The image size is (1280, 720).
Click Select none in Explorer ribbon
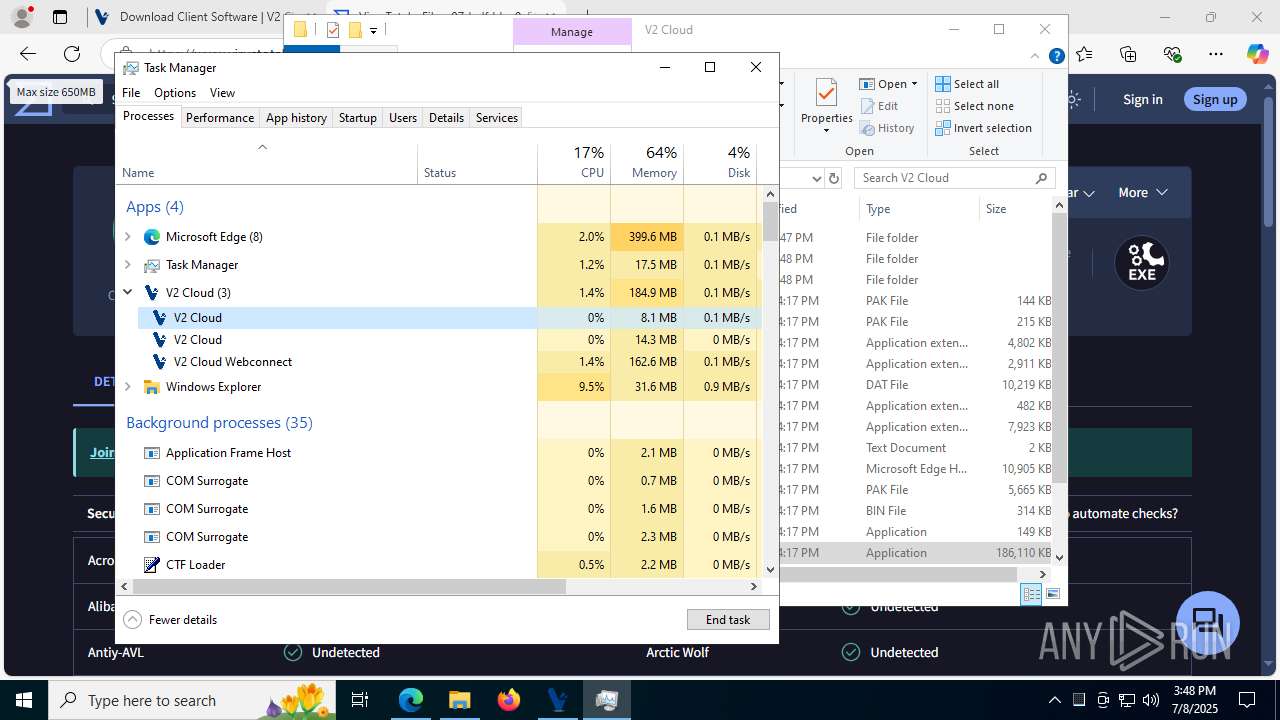point(974,106)
